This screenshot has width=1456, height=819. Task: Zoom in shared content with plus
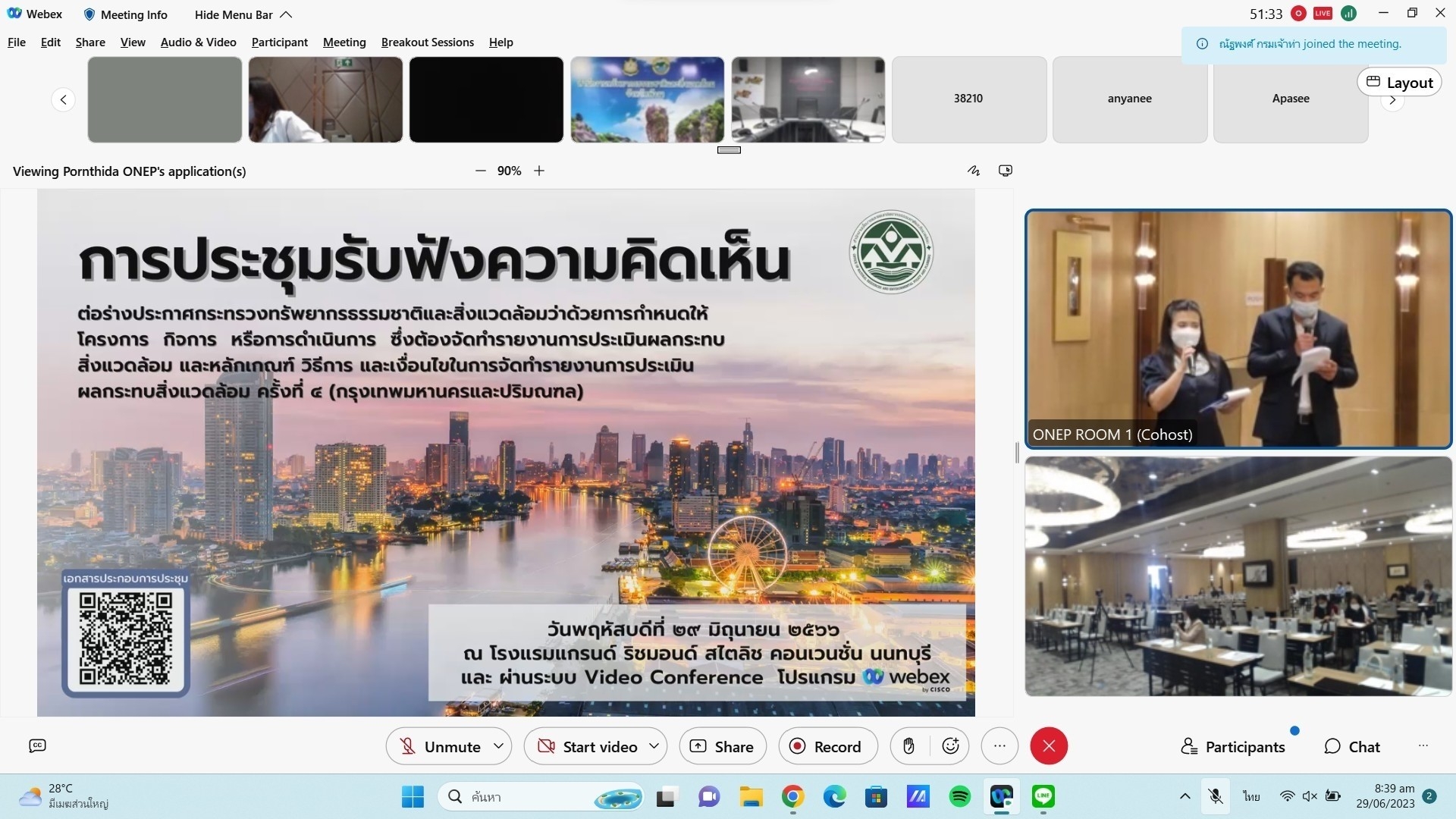tap(539, 171)
